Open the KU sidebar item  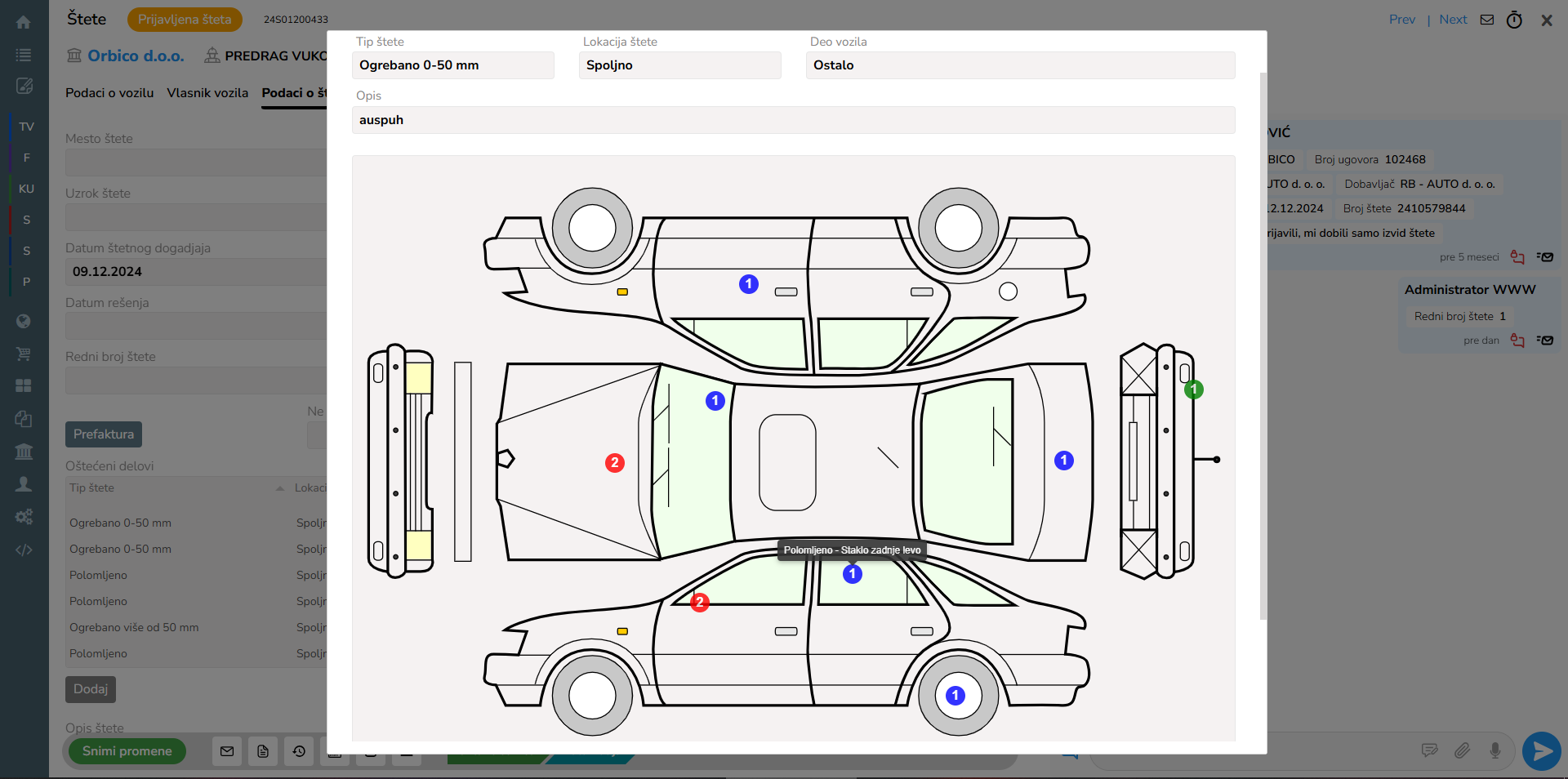[x=26, y=189]
